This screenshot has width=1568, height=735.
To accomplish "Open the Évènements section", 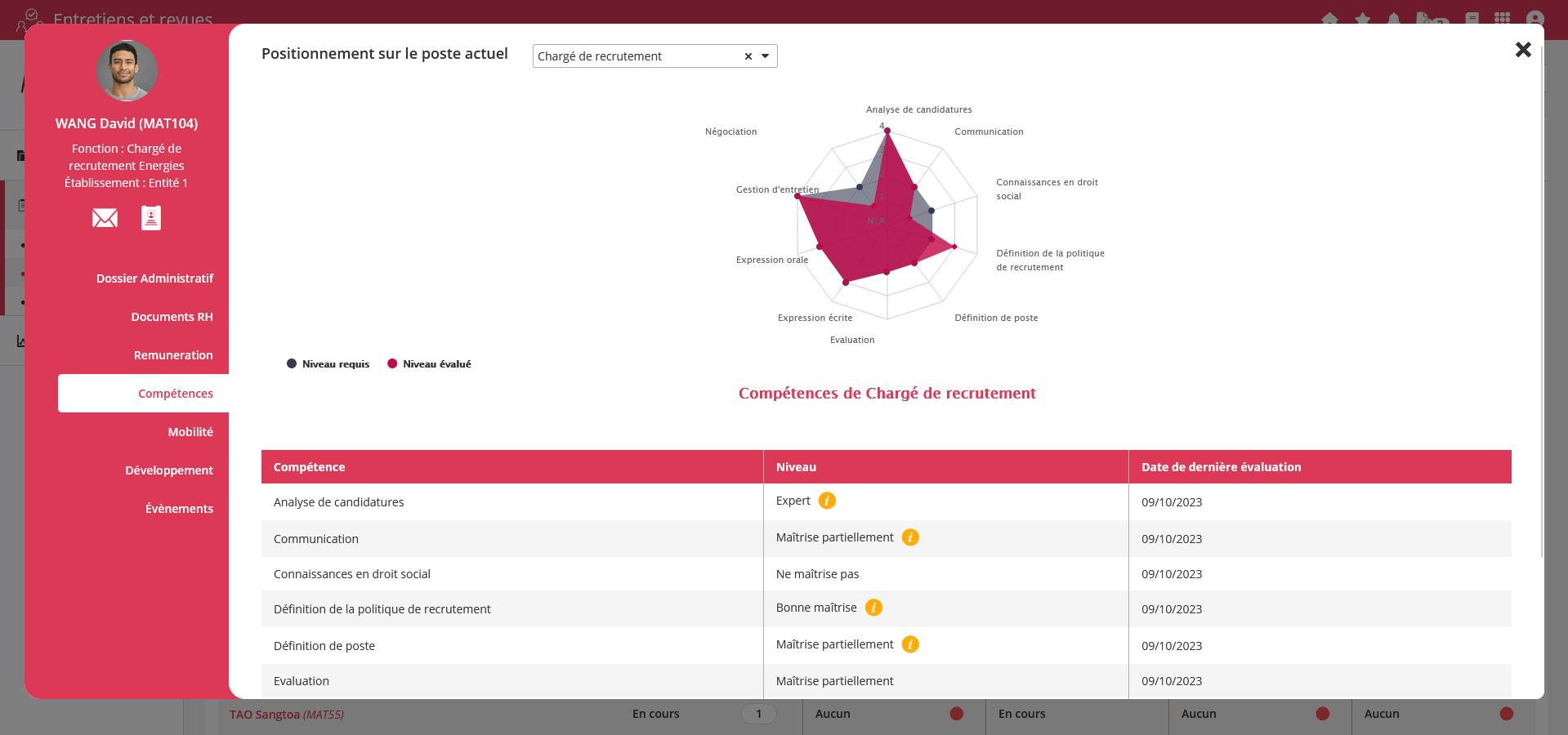I will pos(179,509).
